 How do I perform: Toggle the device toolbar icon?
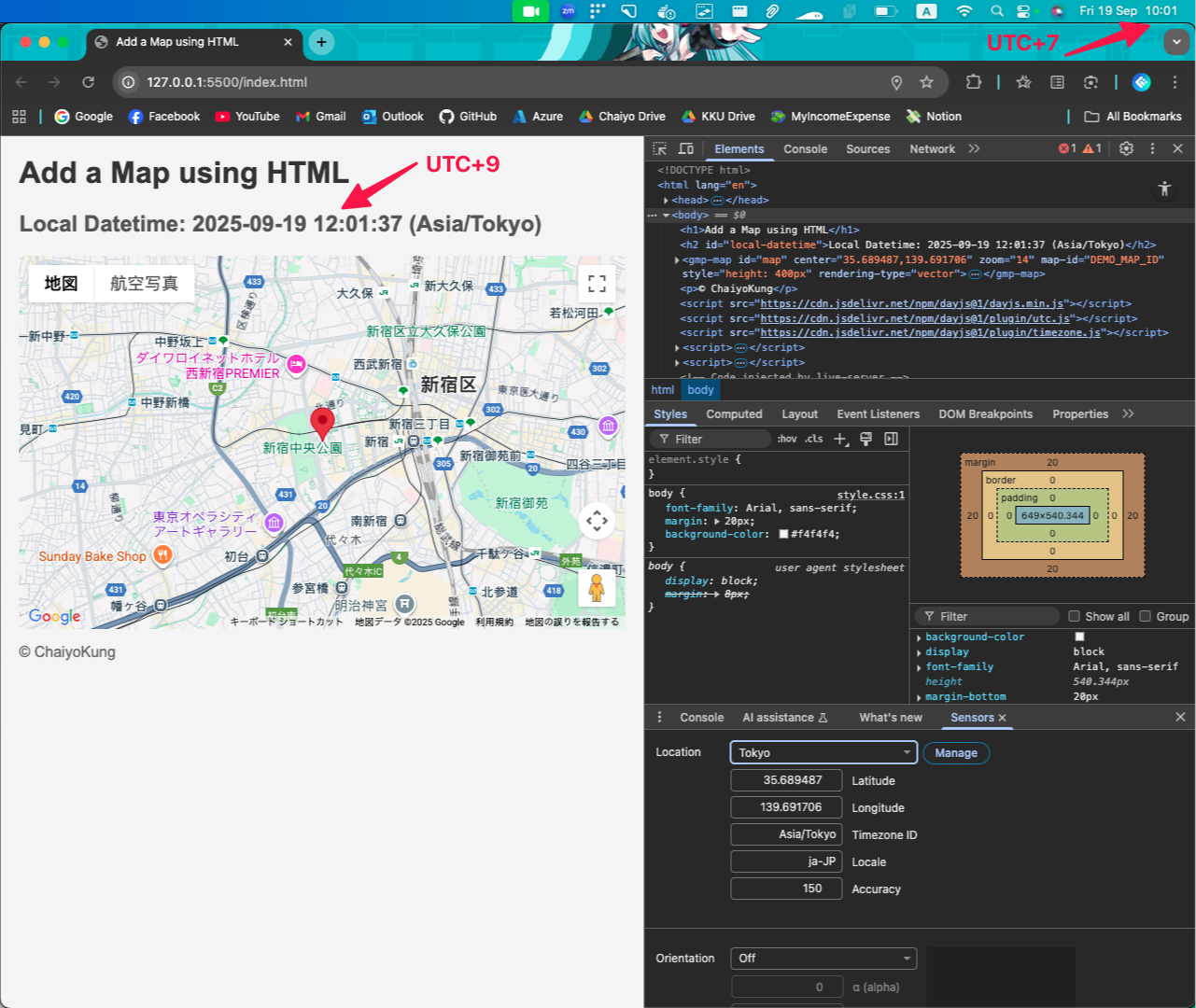(x=686, y=148)
